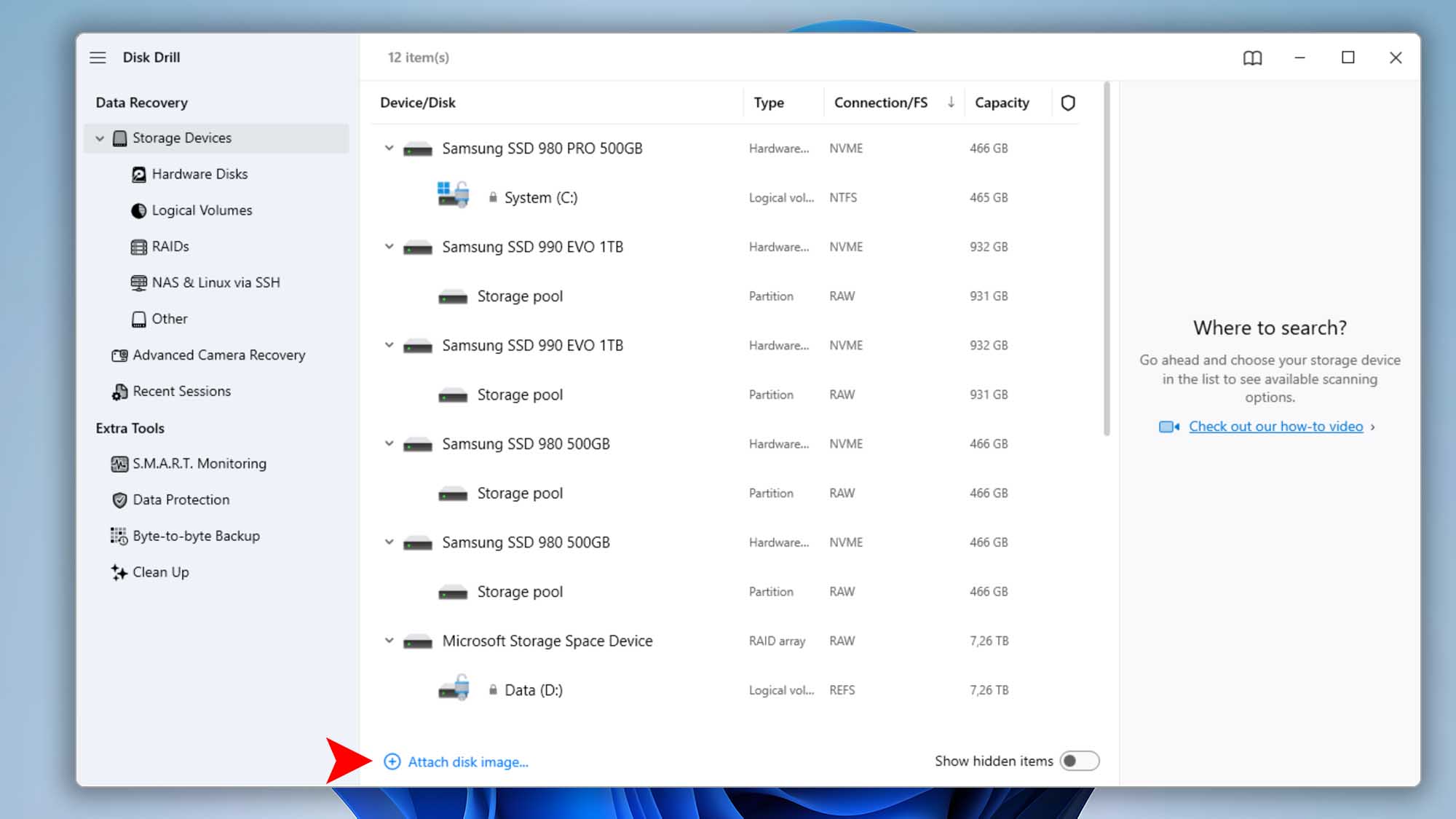Click the Advanced Camera Recovery icon
The image size is (1456, 819).
click(119, 355)
